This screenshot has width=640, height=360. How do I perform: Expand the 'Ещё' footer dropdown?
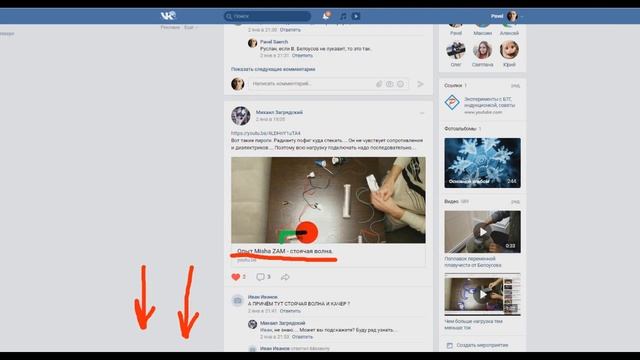pos(190,27)
